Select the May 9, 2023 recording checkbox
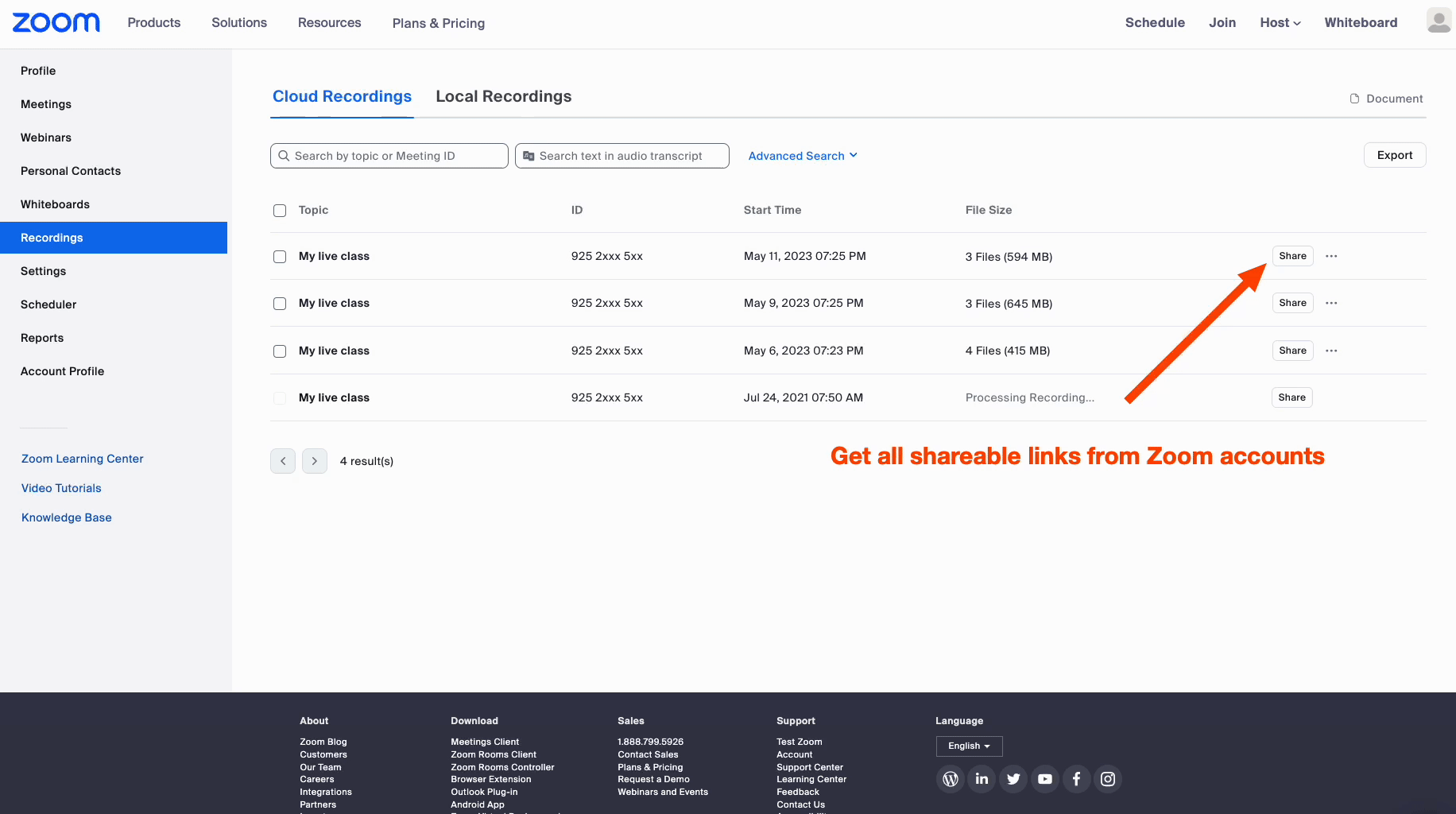Image resolution: width=1456 pixels, height=814 pixels. (x=280, y=304)
